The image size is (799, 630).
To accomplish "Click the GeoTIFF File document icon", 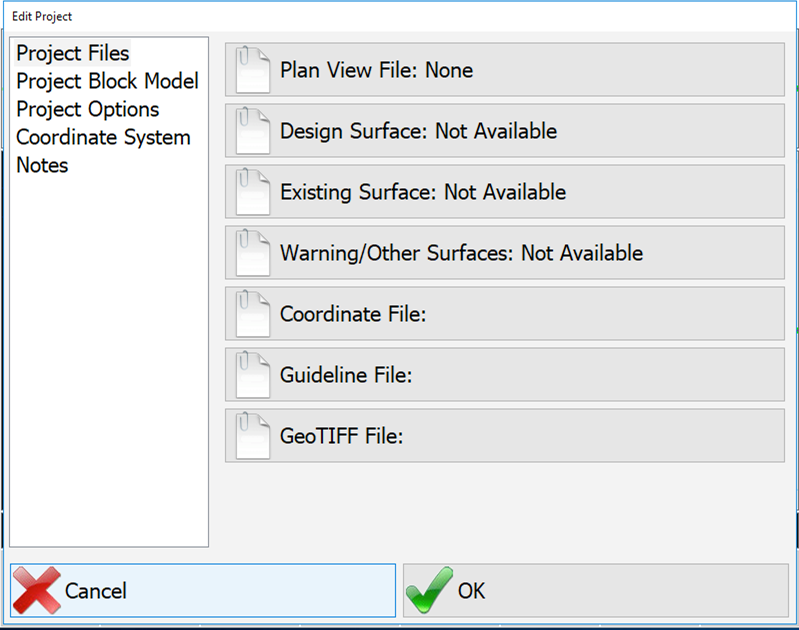I will 252,436.
